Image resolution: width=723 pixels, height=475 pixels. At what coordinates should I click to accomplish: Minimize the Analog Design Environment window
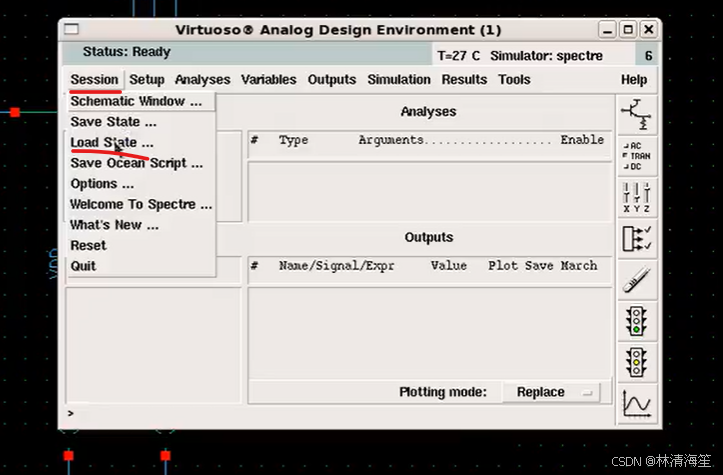coord(607,30)
